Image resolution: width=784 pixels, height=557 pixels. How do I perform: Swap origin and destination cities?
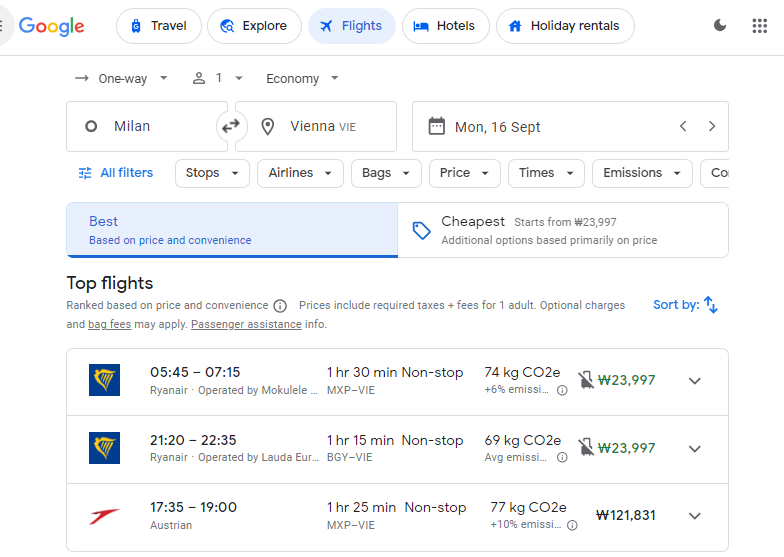pos(231,126)
